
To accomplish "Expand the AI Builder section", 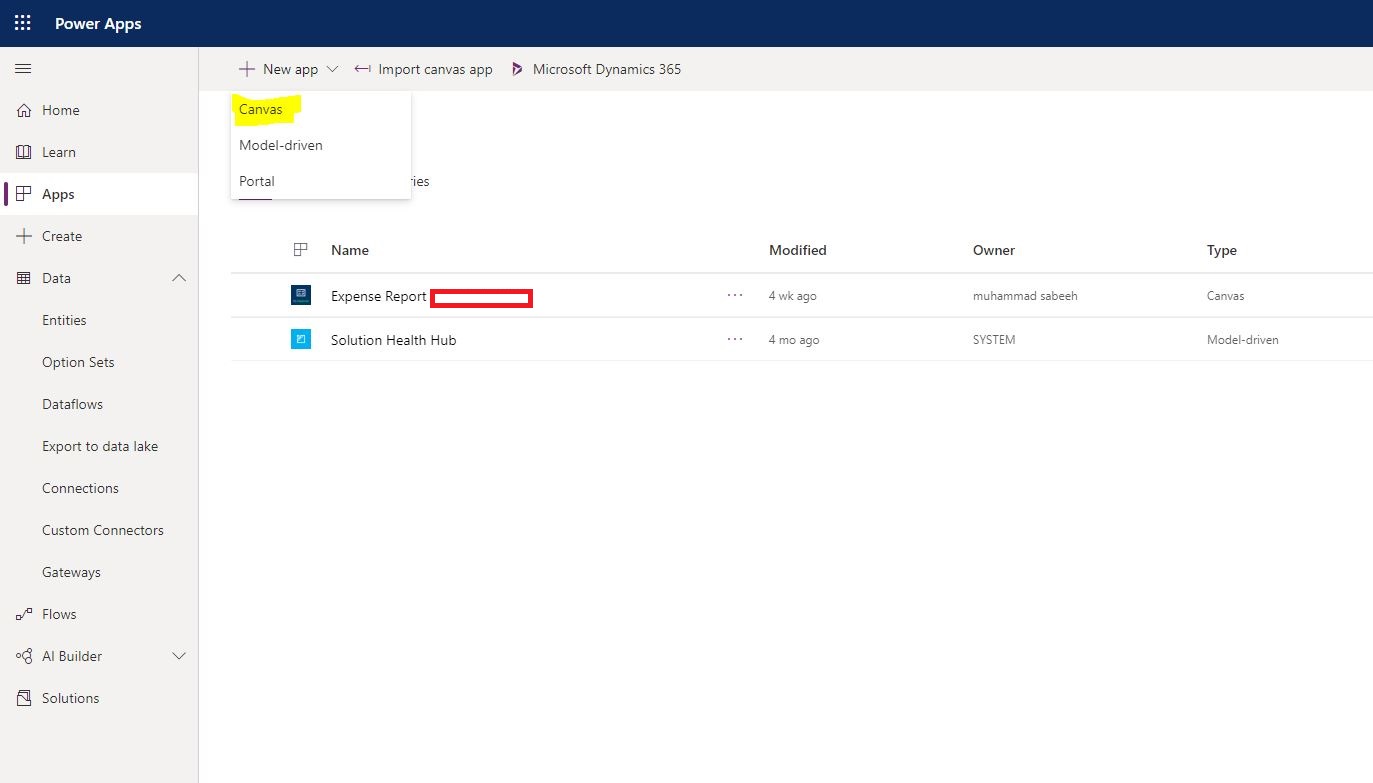I will (178, 656).
